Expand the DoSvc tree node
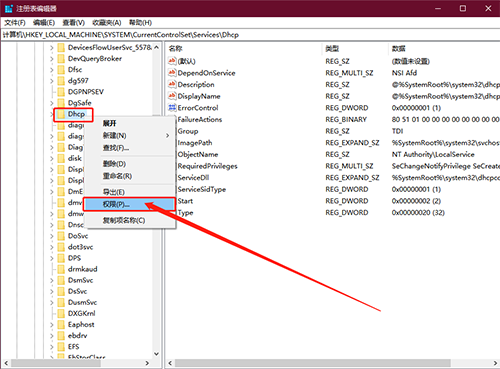500x369 pixels. click(x=52, y=236)
